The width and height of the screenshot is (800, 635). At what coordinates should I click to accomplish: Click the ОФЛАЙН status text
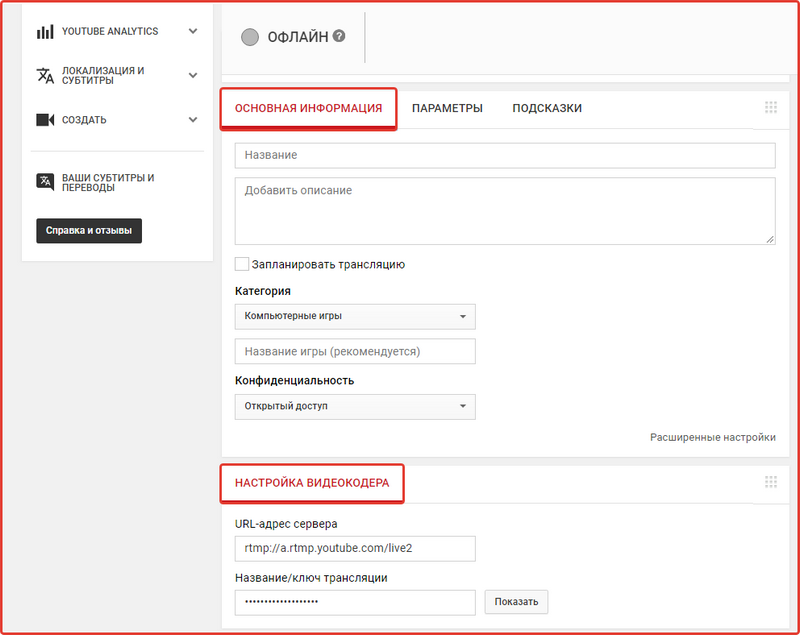click(x=298, y=37)
